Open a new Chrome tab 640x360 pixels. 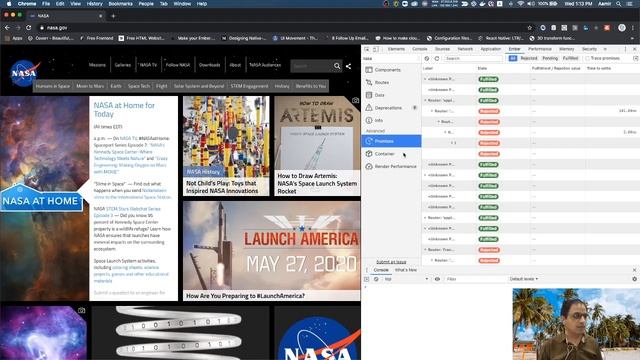click(113, 16)
